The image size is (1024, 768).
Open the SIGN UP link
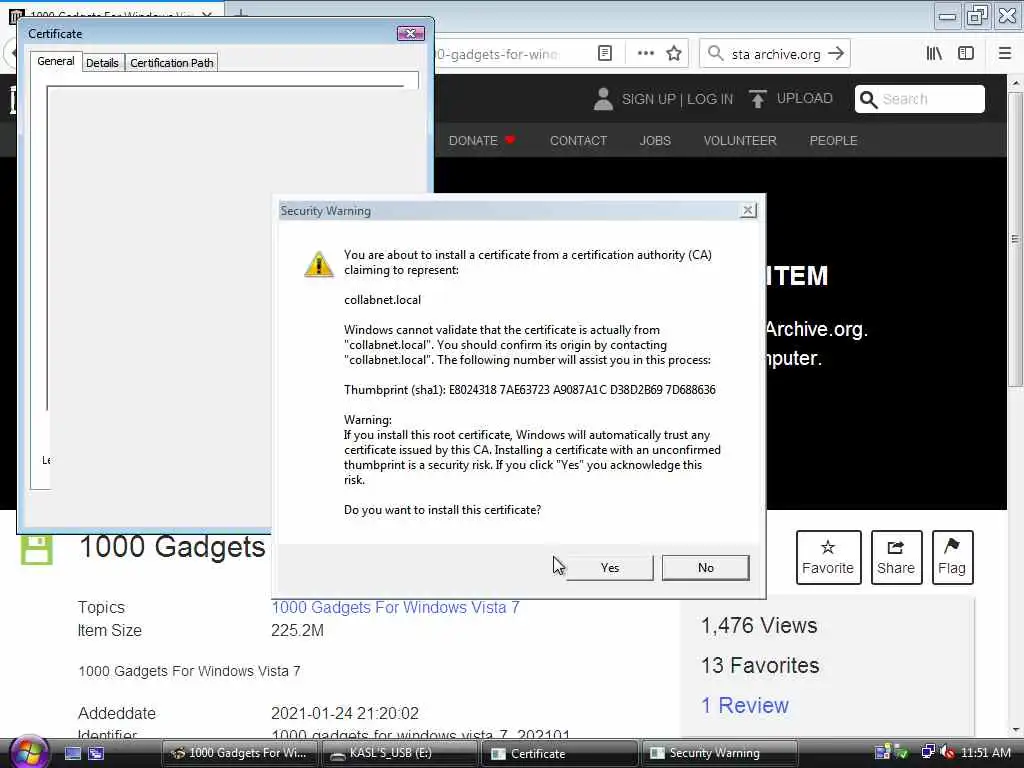point(648,99)
